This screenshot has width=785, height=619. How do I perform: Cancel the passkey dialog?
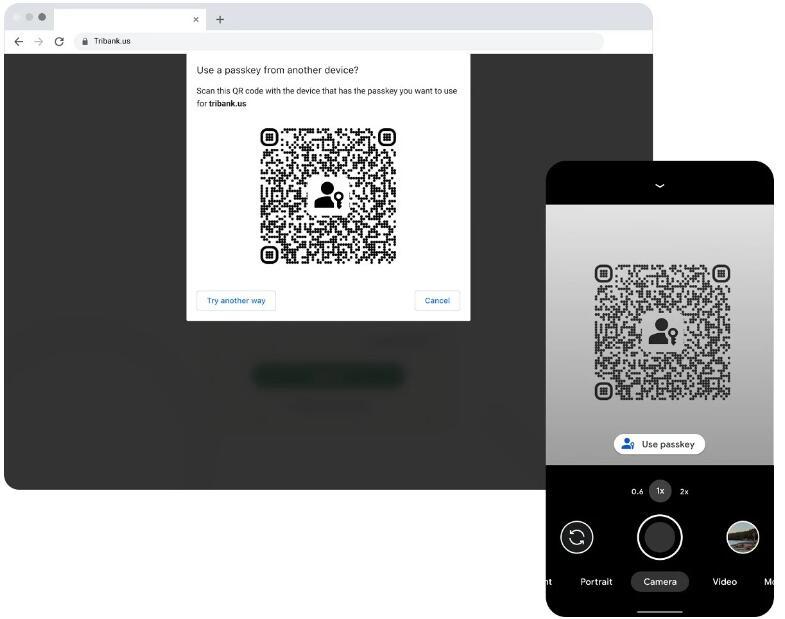pyautogui.click(x=437, y=300)
